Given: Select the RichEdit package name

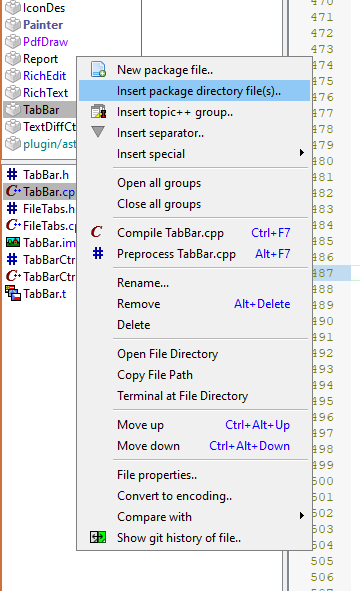Looking at the screenshot, I should click(44, 76).
